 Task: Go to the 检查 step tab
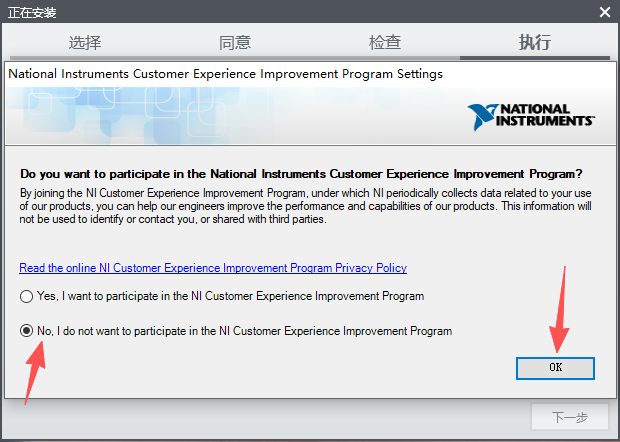point(385,43)
